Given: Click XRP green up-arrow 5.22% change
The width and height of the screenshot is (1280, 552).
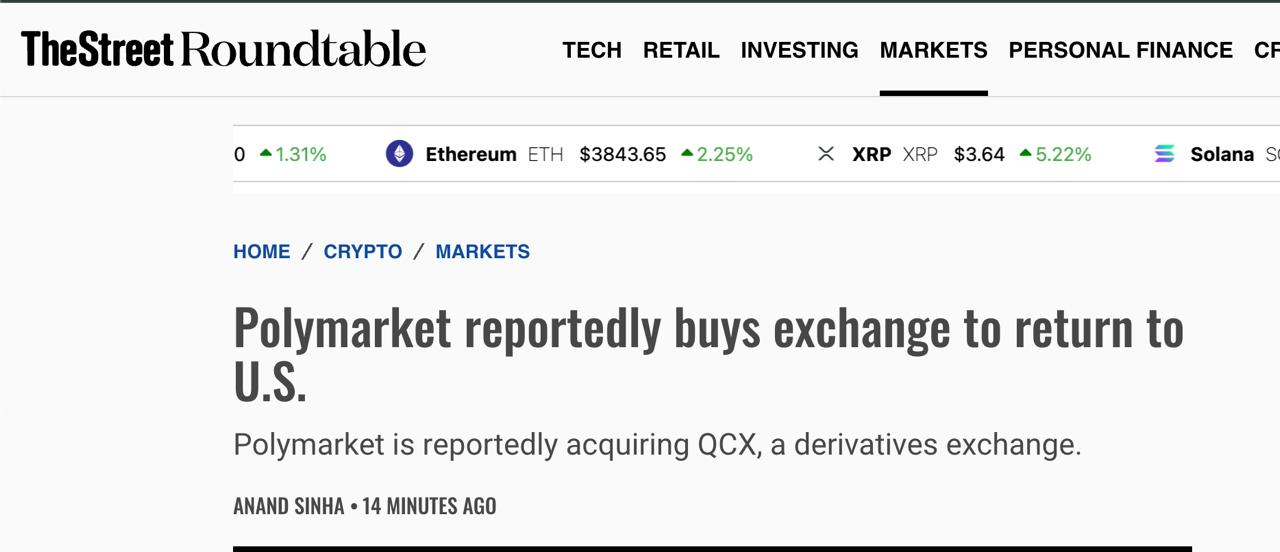Looking at the screenshot, I should 1055,154.
